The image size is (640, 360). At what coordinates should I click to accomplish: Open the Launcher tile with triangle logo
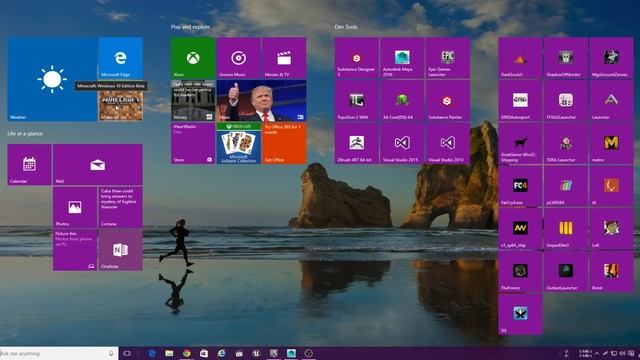[x=611, y=100]
